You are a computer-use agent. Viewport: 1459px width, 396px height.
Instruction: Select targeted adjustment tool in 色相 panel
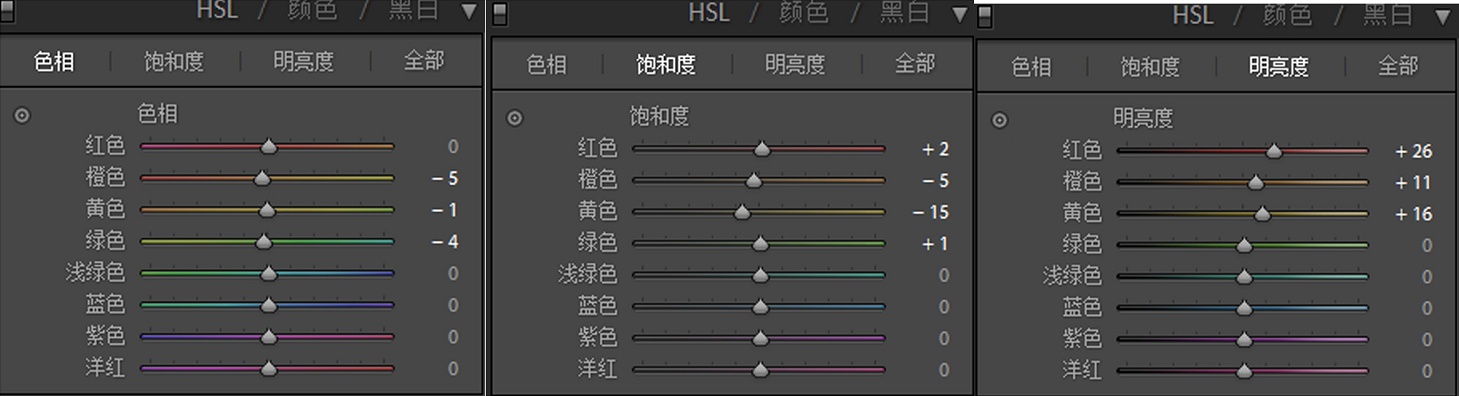click(x=21, y=115)
